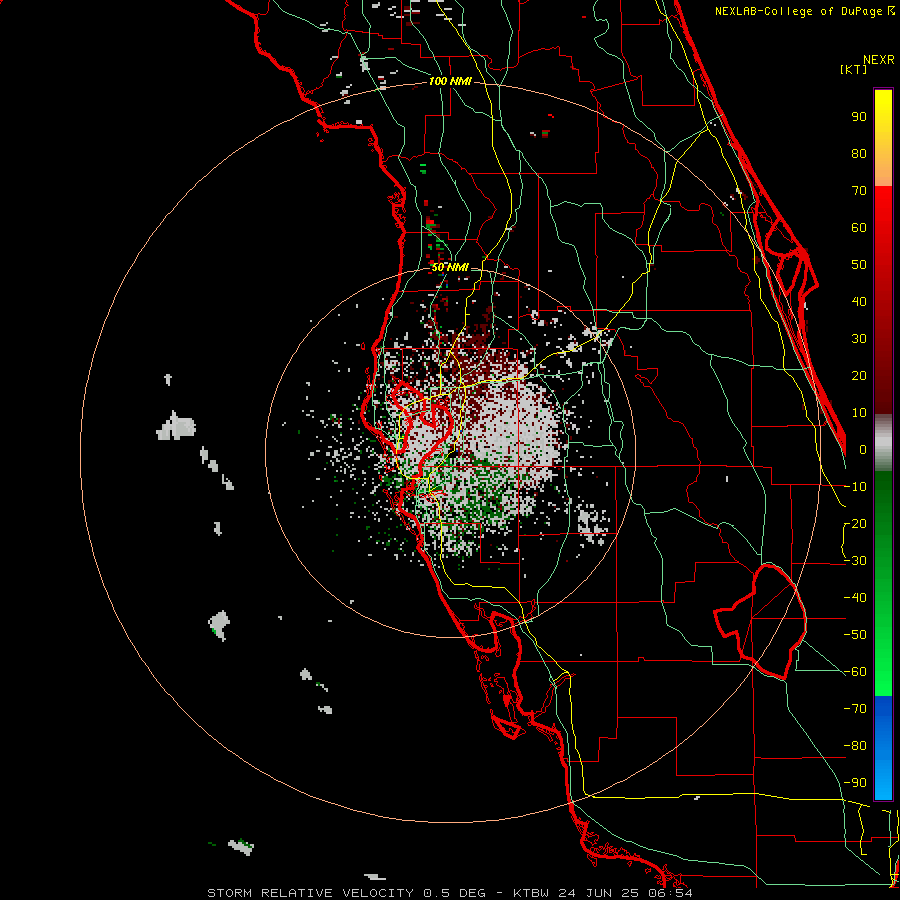Click the -10 knot scale label
This screenshot has width=900, height=900.
855,487
